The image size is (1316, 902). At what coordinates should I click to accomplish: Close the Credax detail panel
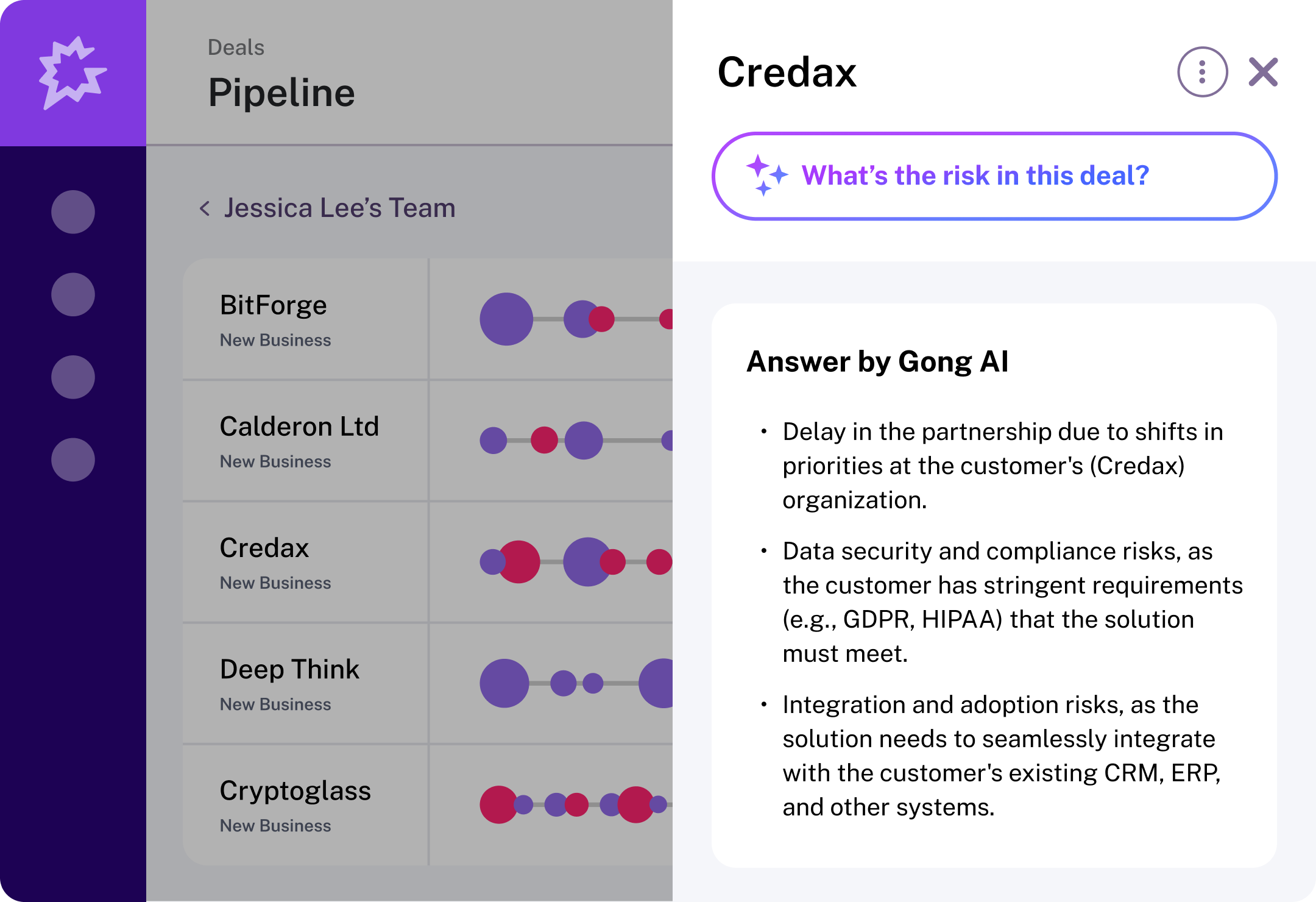click(x=1264, y=72)
